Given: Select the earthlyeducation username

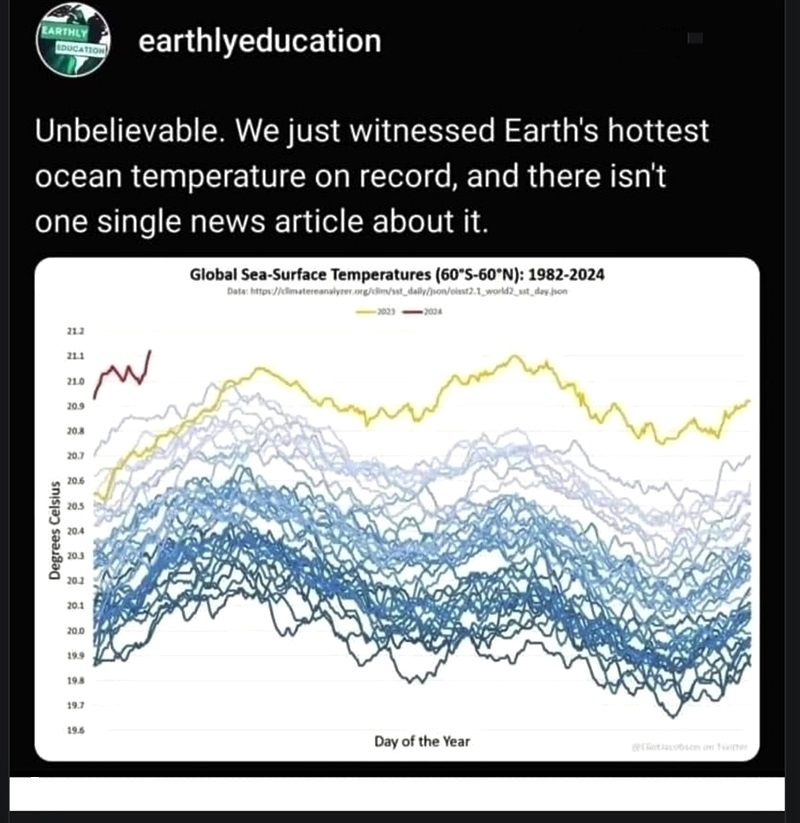Looking at the screenshot, I should pos(256,42).
